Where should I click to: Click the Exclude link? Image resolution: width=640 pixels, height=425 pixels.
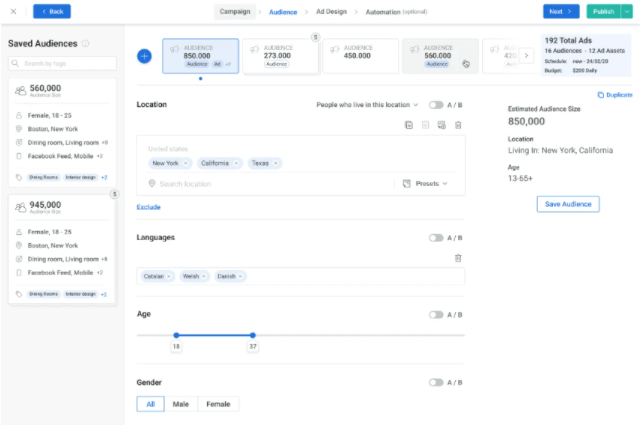pyautogui.click(x=148, y=207)
